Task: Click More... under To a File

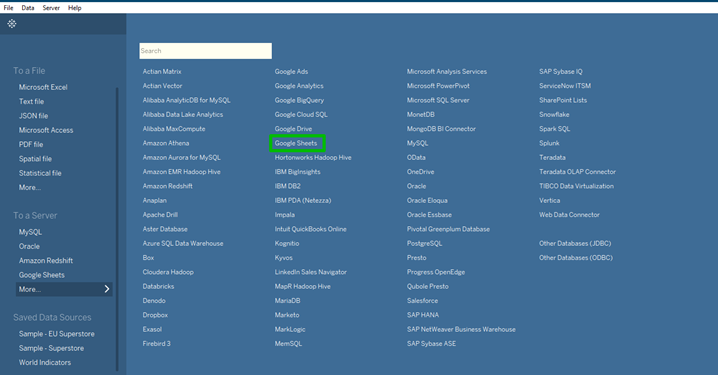Action: tap(30, 188)
